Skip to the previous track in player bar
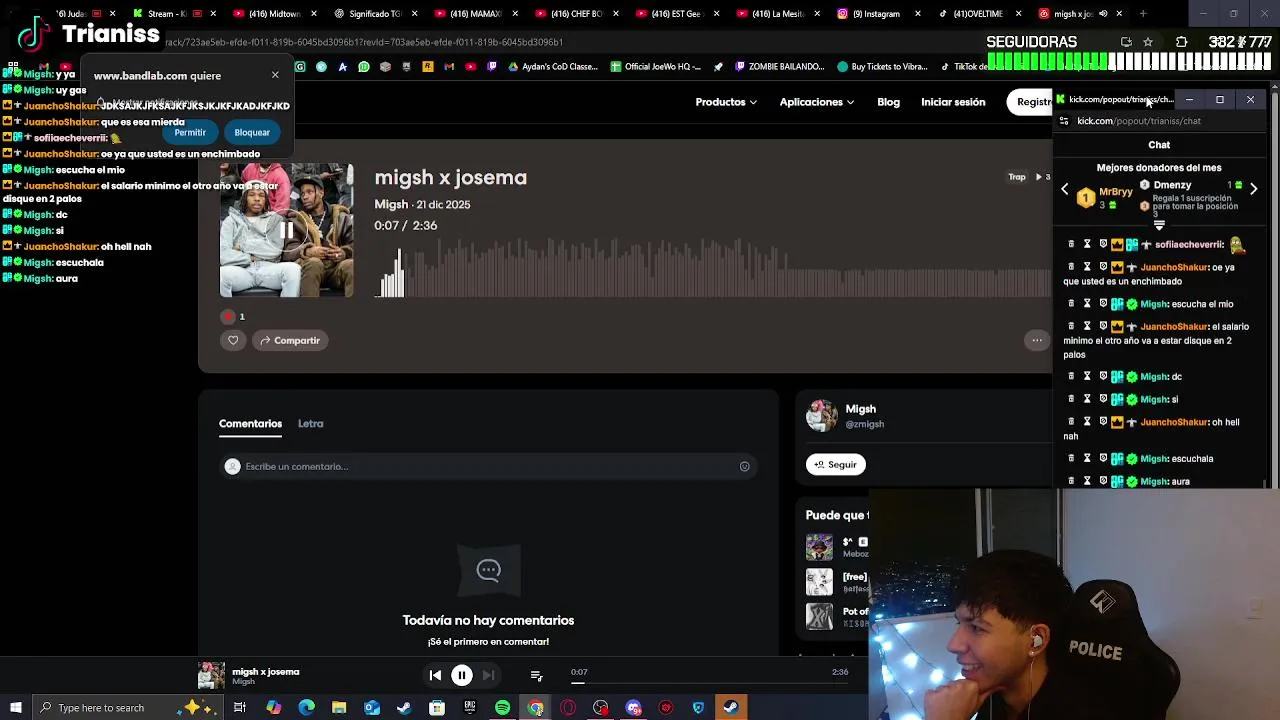 (435, 675)
